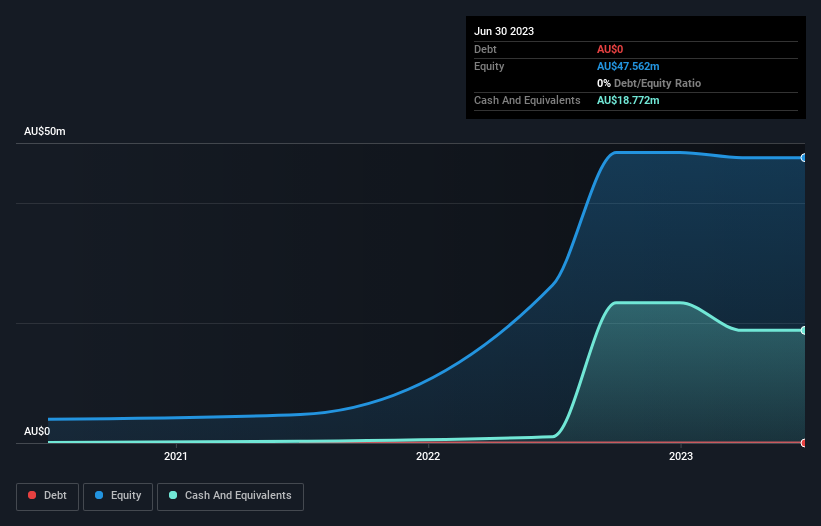The width and height of the screenshot is (821, 526).
Task: Click the AU$50m y-axis label
Action: click(x=45, y=131)
